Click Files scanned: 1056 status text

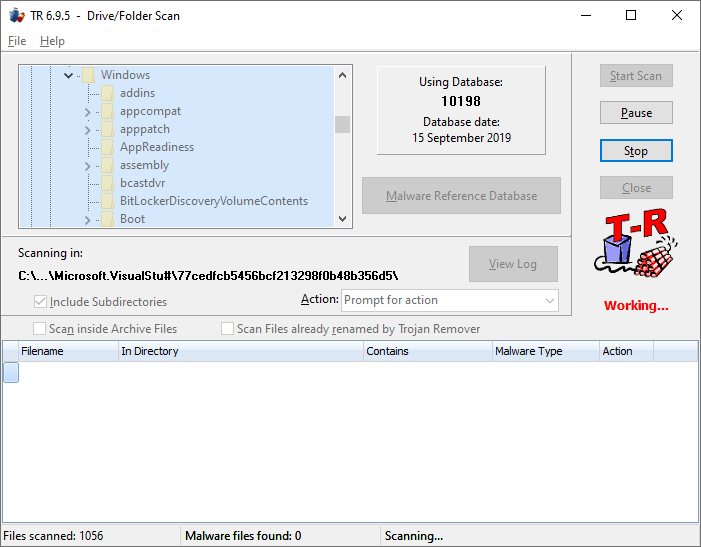coord(53,536)
